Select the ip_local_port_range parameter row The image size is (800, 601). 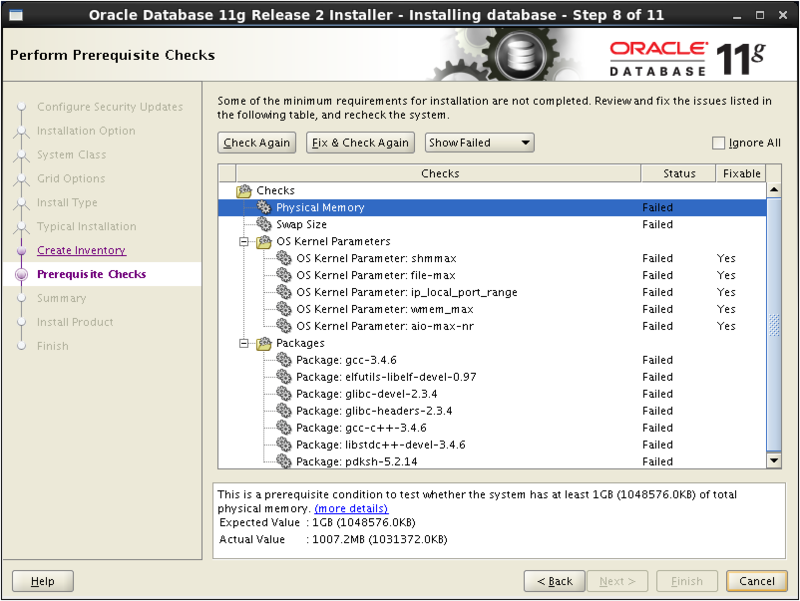pos(492,292)
